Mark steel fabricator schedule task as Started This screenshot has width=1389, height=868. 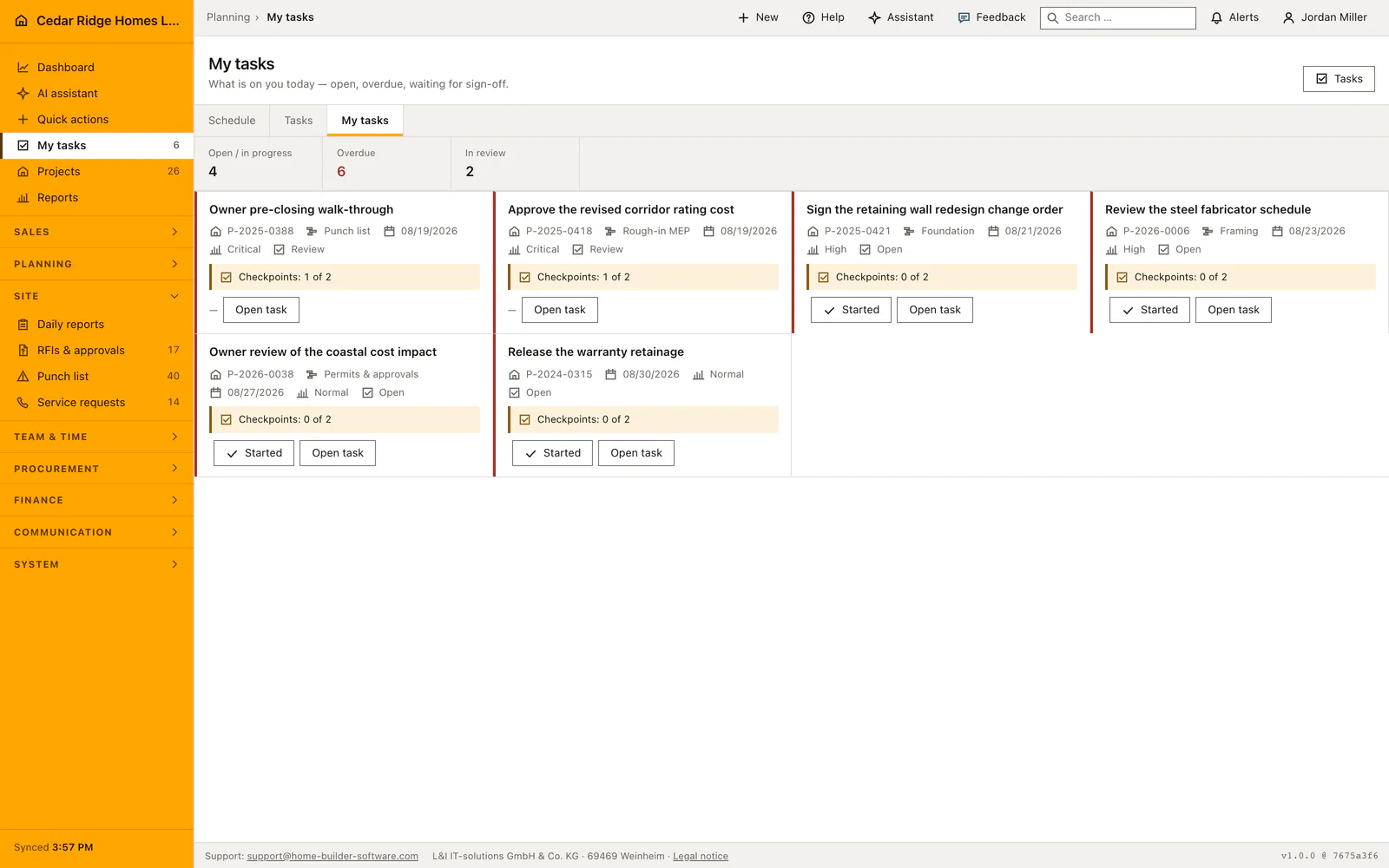click(1149, 310)
